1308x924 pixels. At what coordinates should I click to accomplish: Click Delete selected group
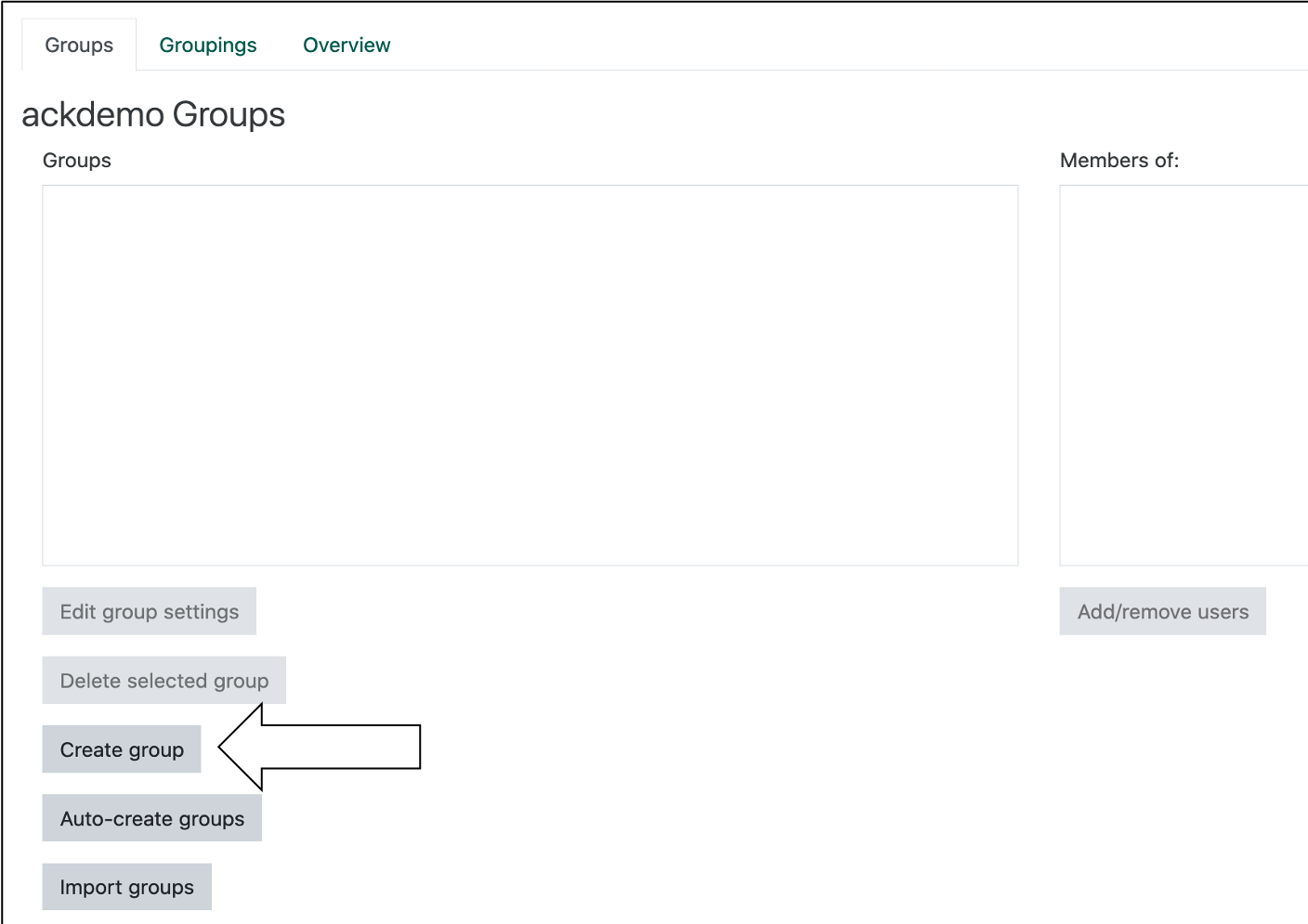pos(163,680)
